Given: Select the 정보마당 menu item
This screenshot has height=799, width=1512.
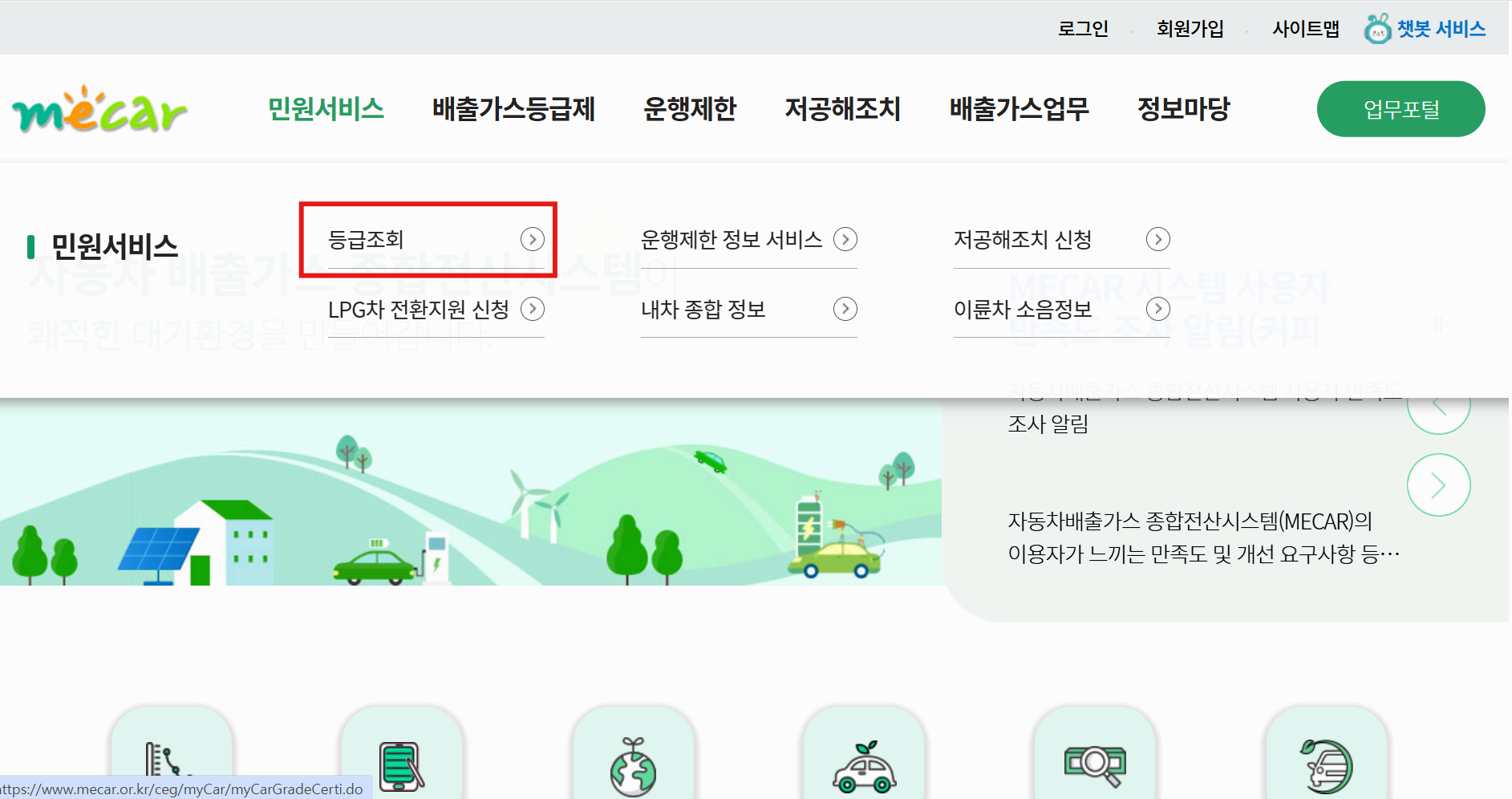Looking at the screenshot, I should pos(1183,110).
